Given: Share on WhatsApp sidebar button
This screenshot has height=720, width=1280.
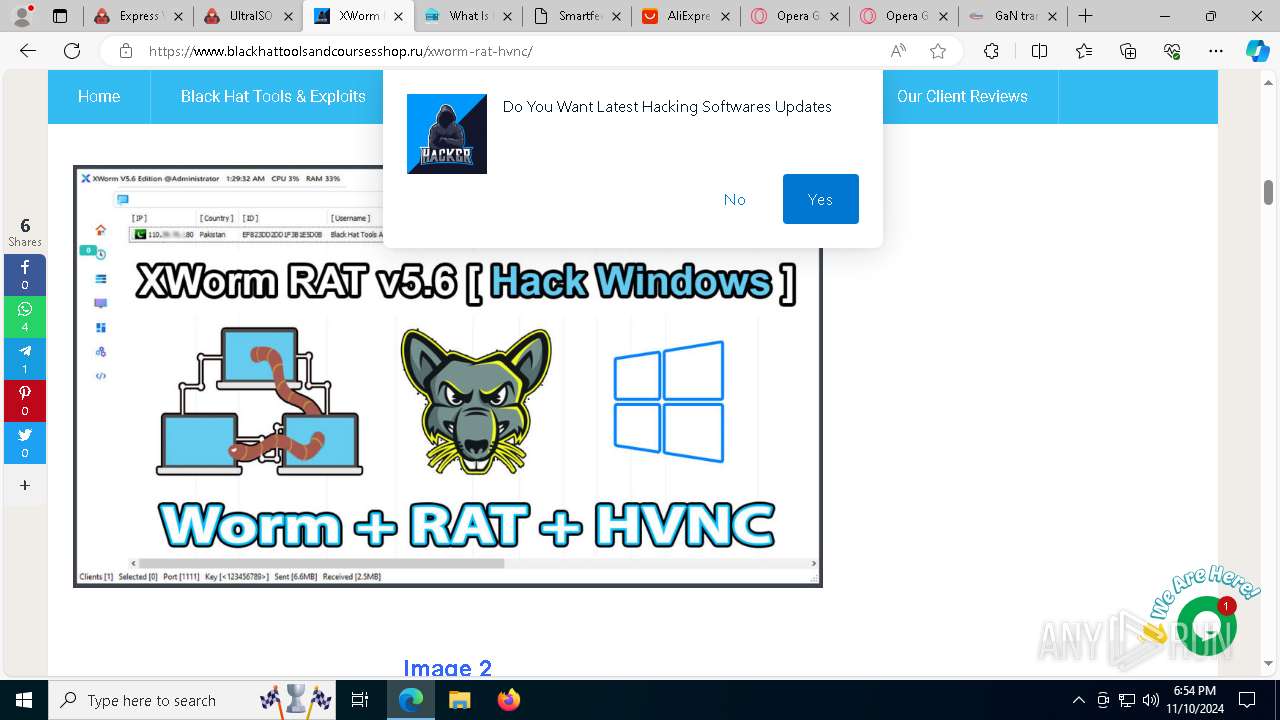Looking at the screenshot, I should click(25, 317).
